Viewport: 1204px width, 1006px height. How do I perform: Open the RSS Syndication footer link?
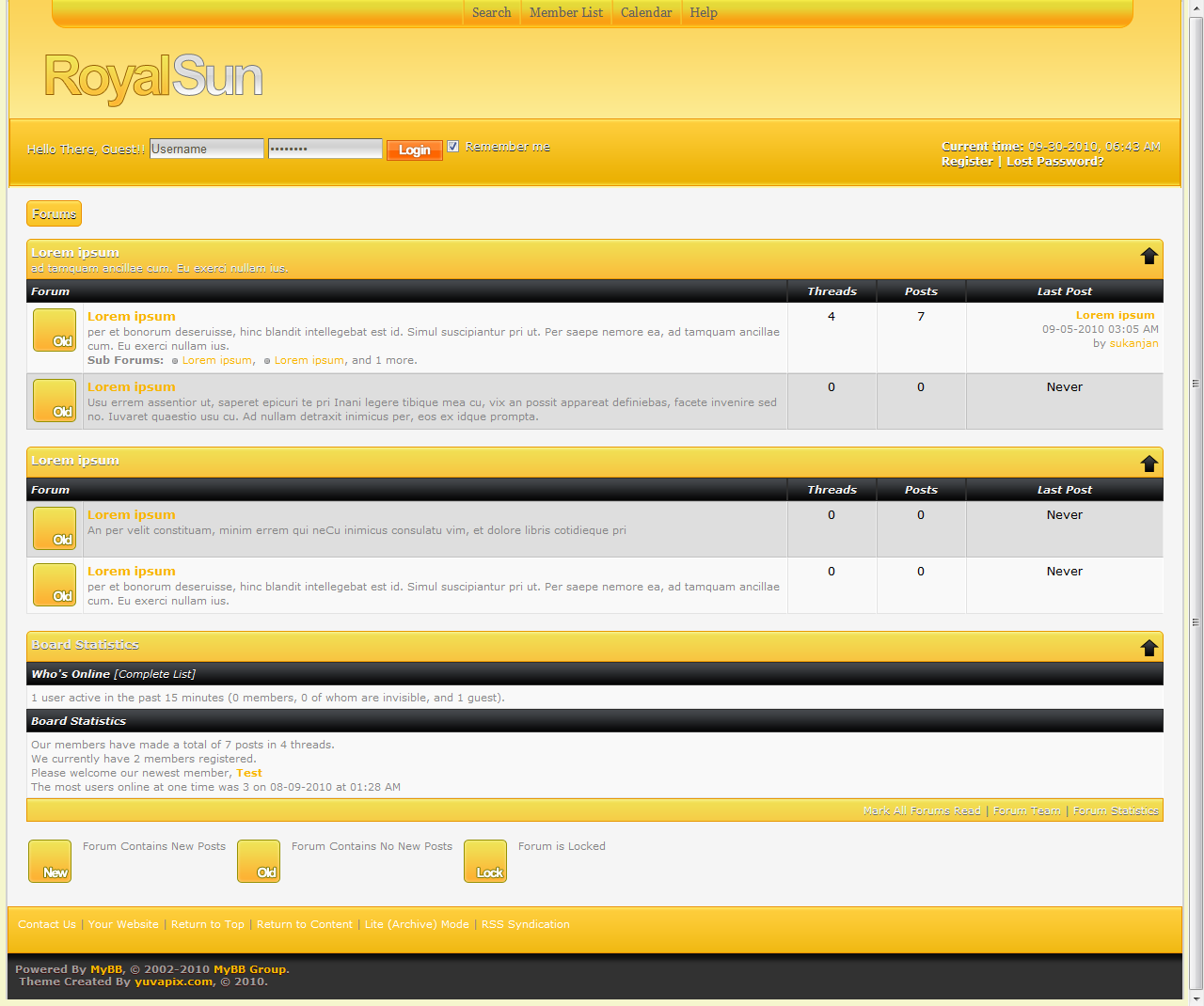tap(525, 924)
